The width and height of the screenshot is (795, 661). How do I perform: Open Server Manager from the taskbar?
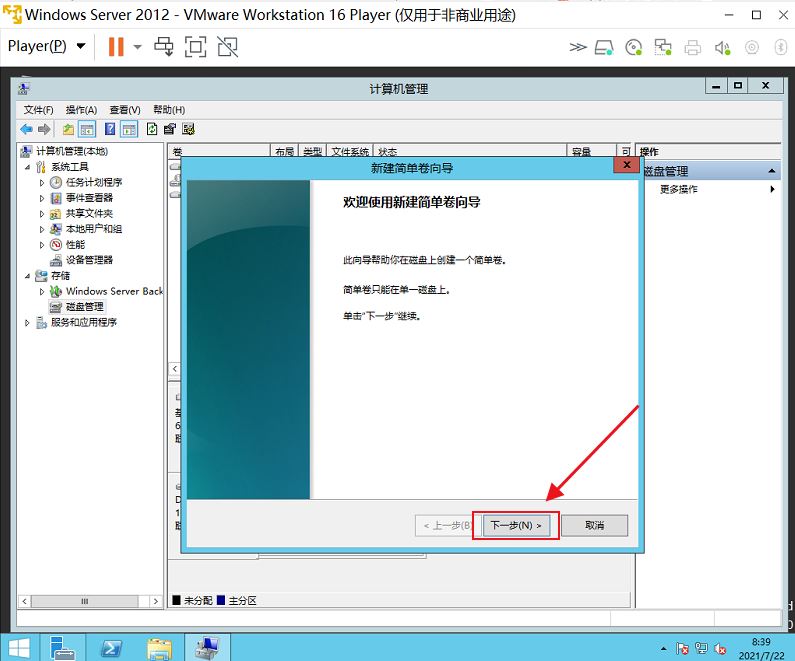click(x=62, y=648)
